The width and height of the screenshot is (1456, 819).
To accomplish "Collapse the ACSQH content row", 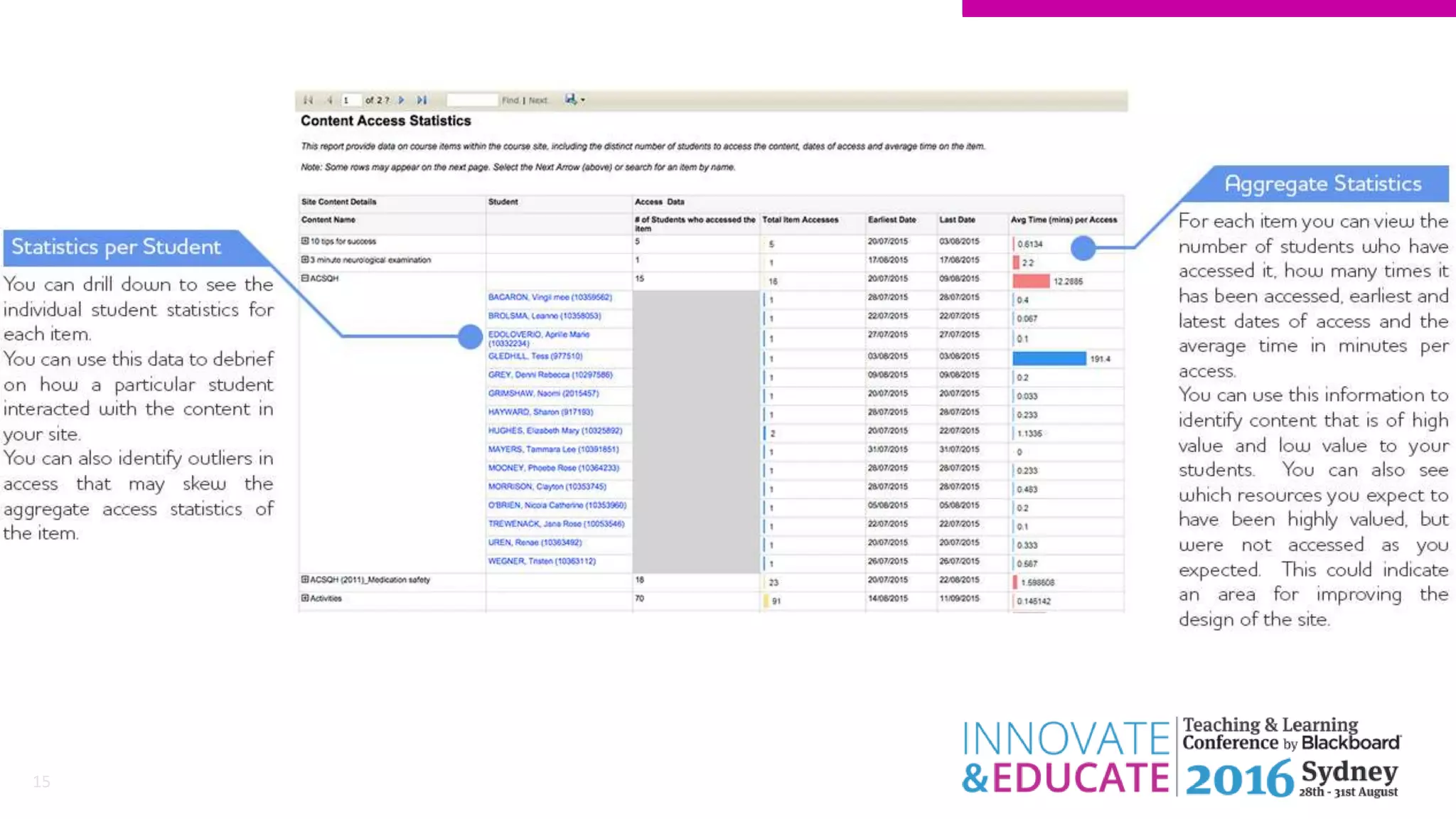I will pyautogui.click(x=305, y=278).
